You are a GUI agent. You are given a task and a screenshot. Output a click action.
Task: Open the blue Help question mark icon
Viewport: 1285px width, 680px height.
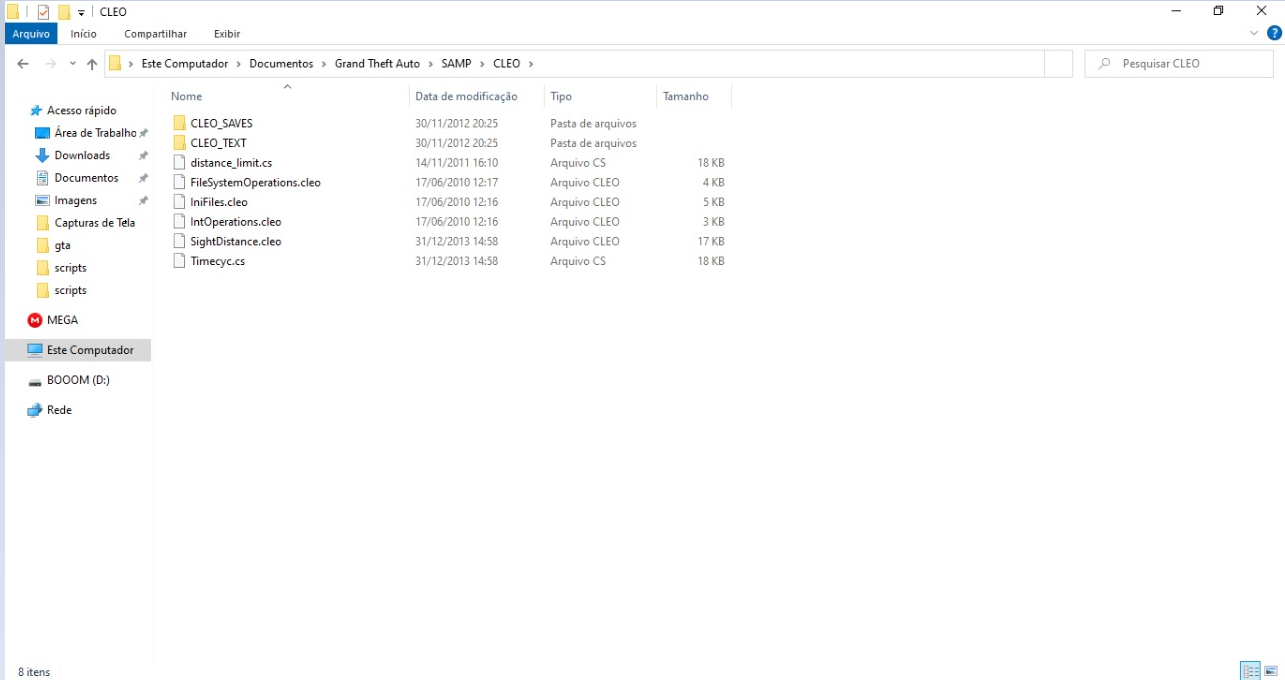point(1274,33)
